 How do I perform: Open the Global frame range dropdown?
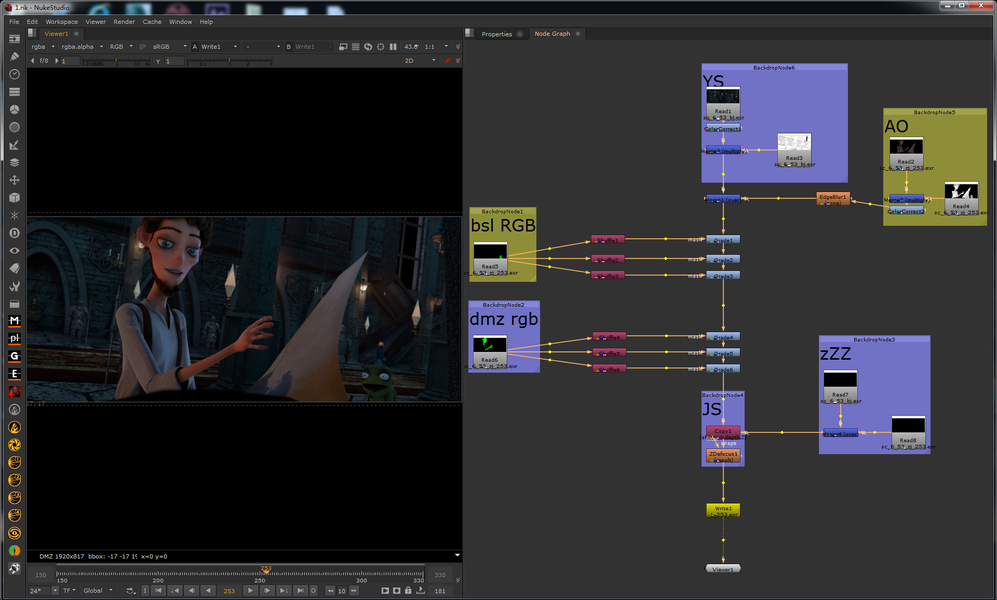[98, 590]
